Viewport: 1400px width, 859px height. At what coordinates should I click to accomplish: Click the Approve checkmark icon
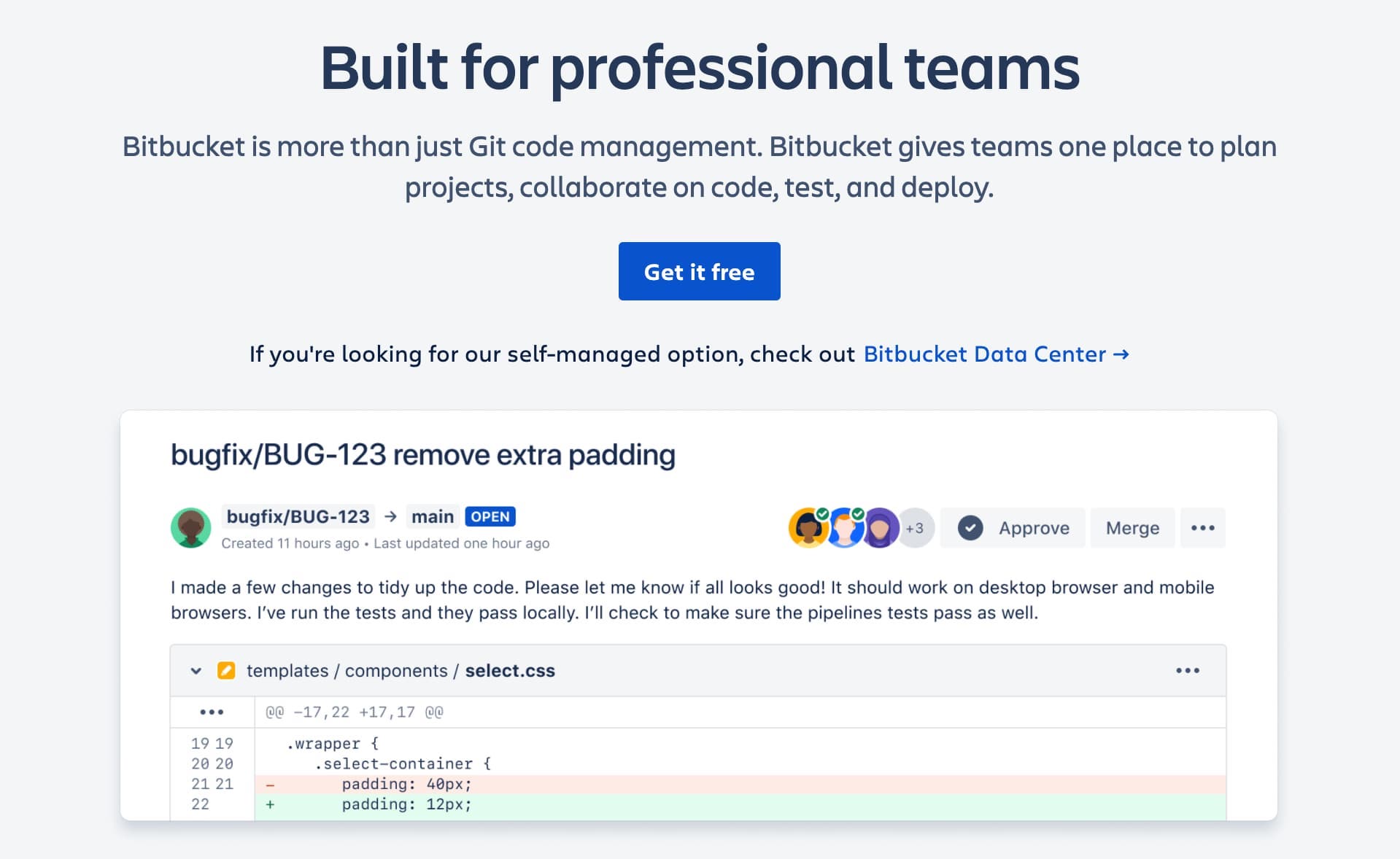coord(970,528)
